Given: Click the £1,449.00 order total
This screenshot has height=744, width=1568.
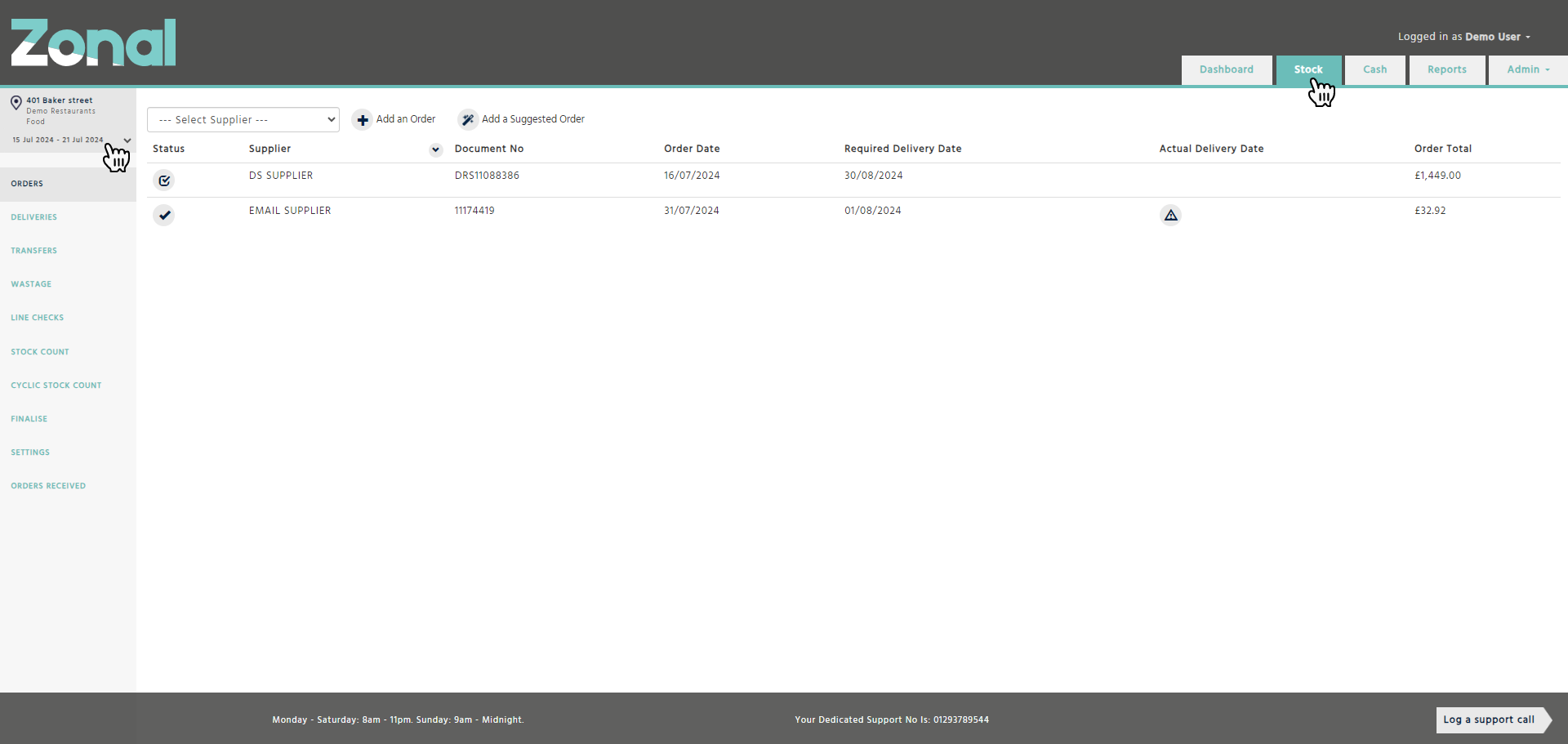Looking at the screenshot, I should [1437, 176].
